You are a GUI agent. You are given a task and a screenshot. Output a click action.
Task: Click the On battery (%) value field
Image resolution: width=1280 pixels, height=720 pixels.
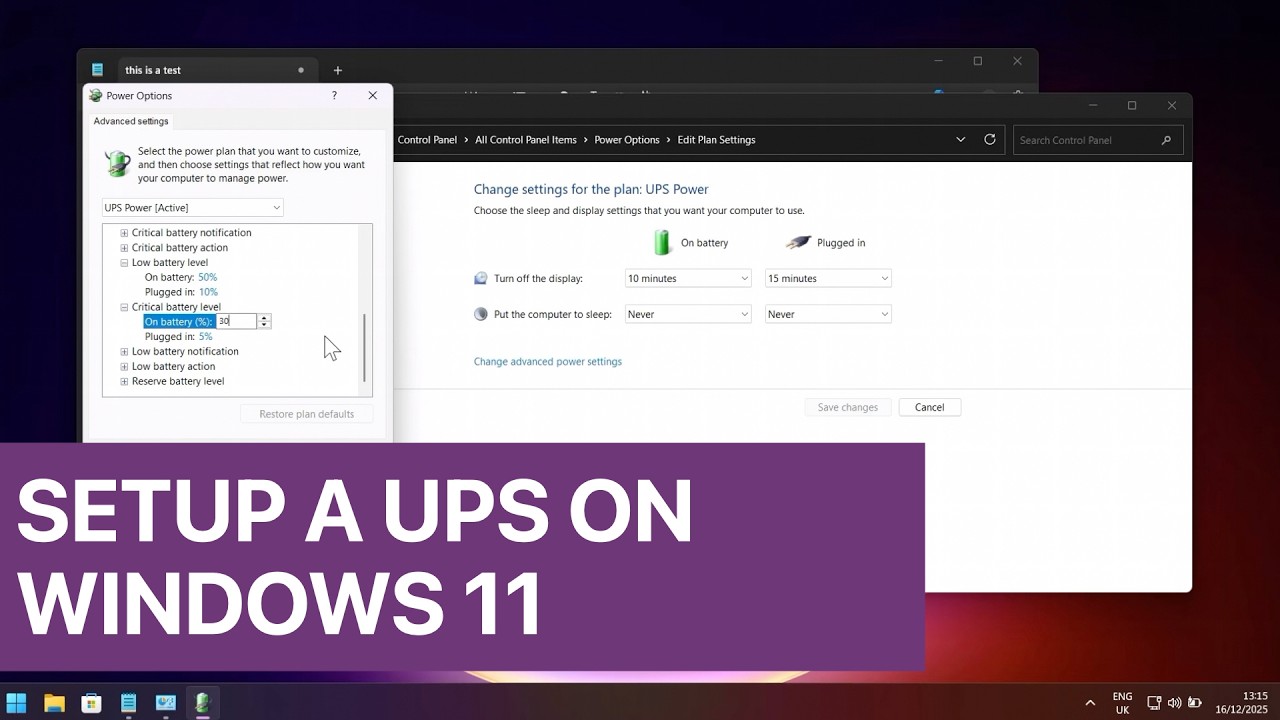236,321
